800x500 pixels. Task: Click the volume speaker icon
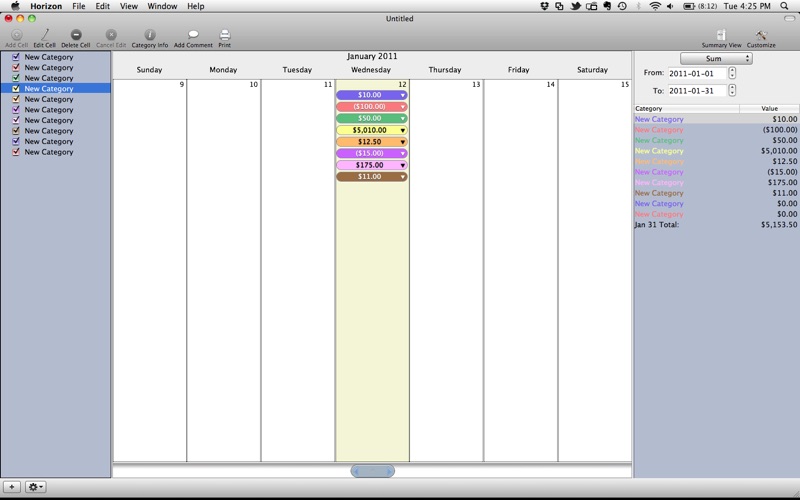pyautogui.click(x=670, y=6)
